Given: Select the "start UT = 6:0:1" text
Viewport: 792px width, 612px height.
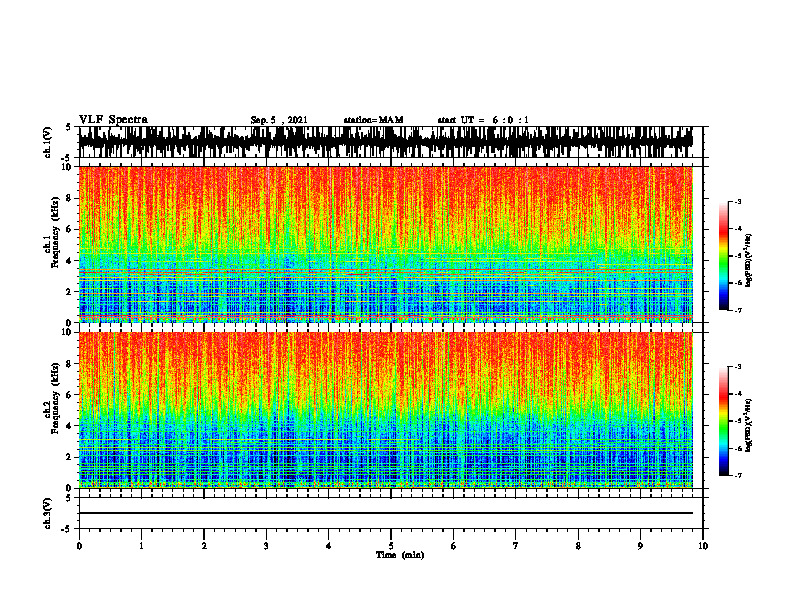Looking at the screenshot, I should (x=483, y=120).
